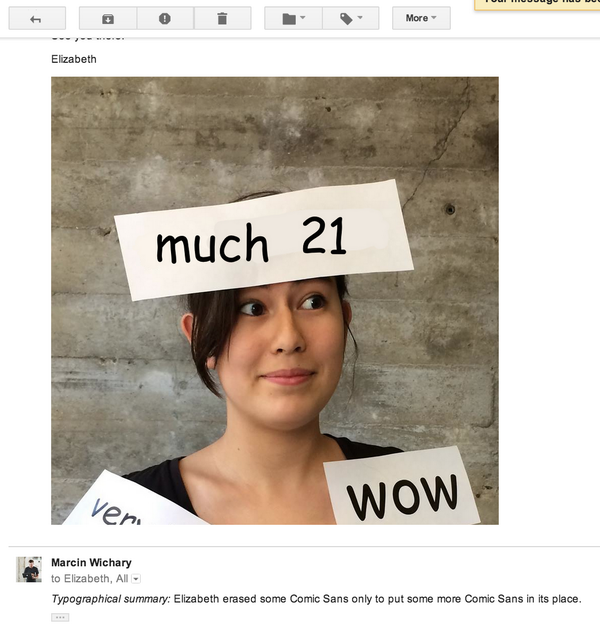Image resolution: width=600 pixels, height=627 pixels.
Task: Open the More actions menu
Action: click(421, 18)
